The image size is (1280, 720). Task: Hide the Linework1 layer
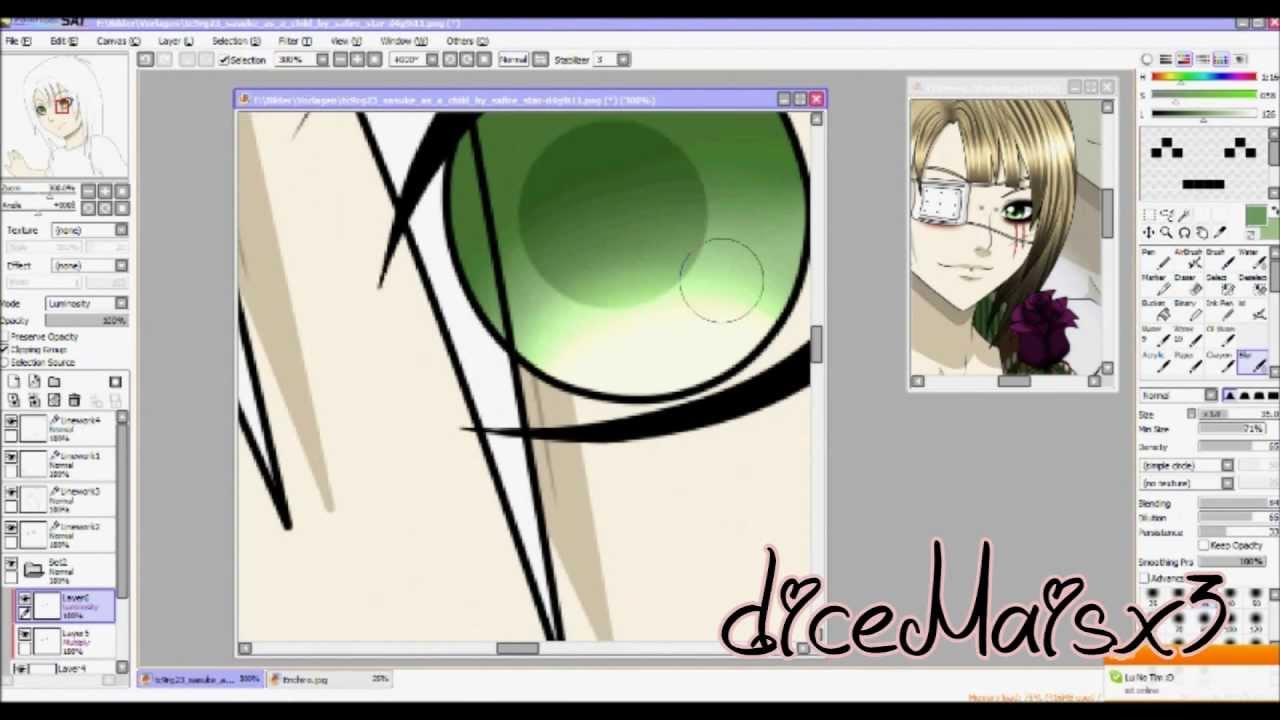pos(11,458)
